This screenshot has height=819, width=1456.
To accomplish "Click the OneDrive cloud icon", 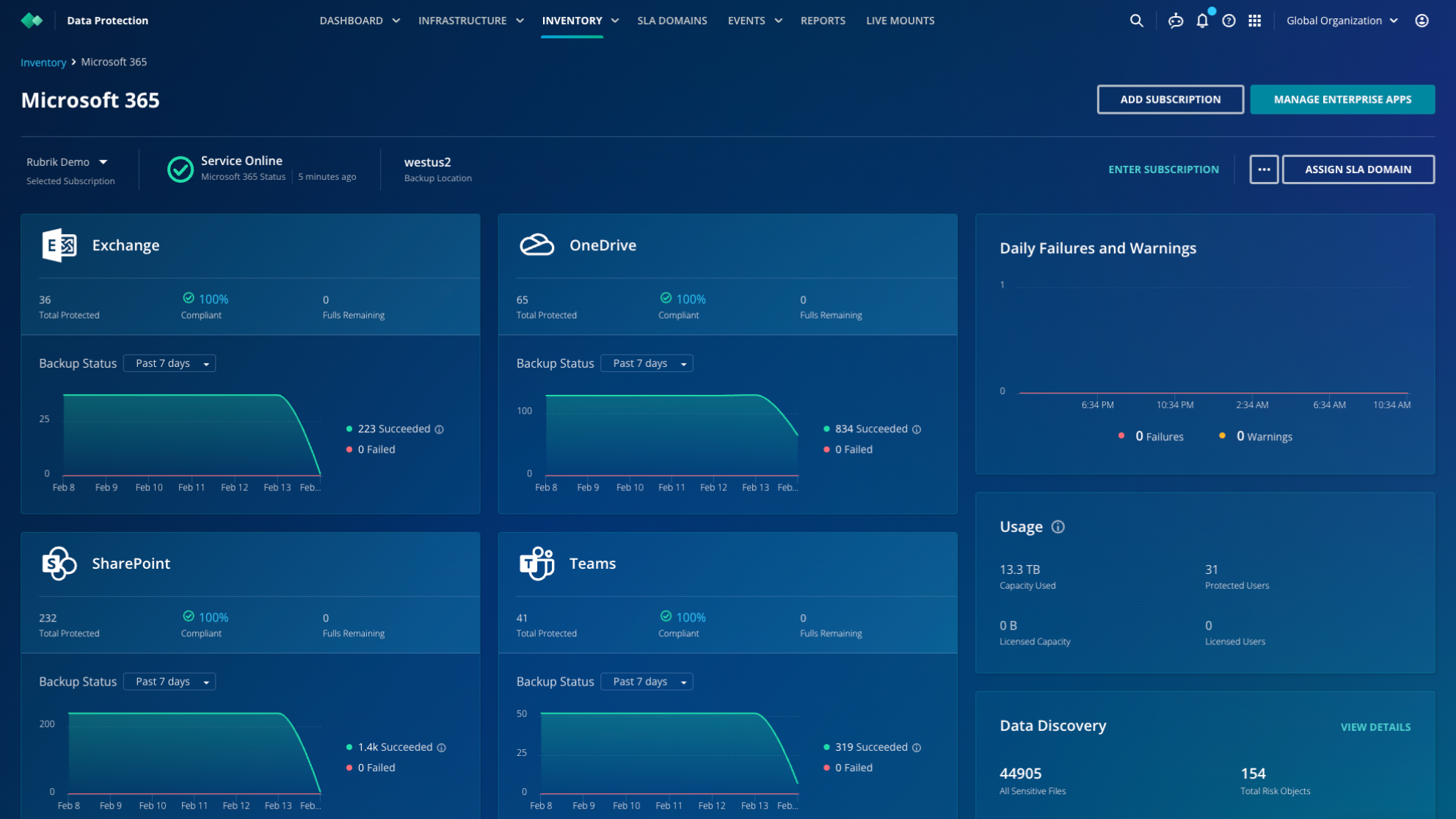I will (x=537, y=245).
